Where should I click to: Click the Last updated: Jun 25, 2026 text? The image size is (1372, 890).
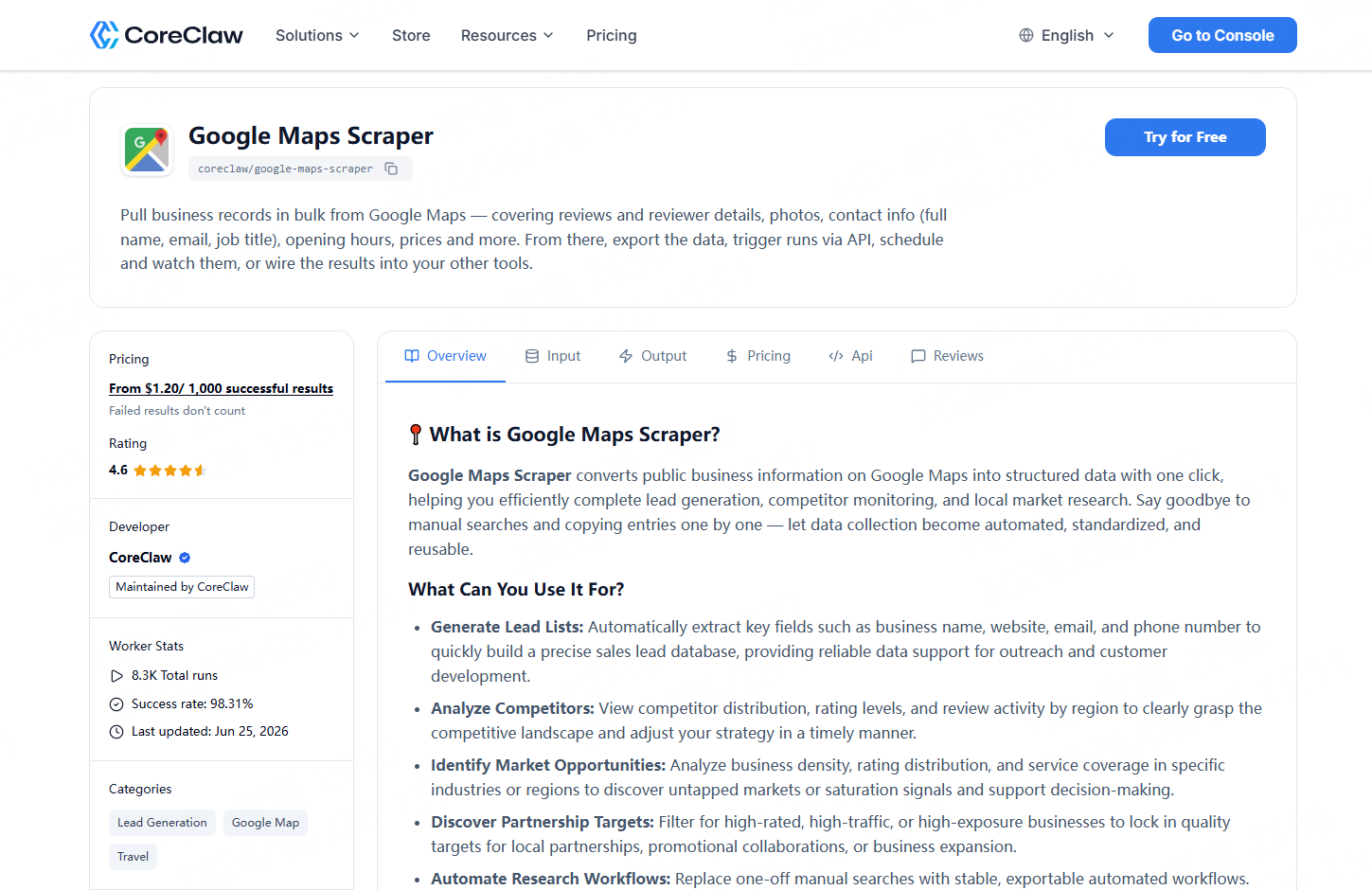pyautogui.click(x=210, y=732)
